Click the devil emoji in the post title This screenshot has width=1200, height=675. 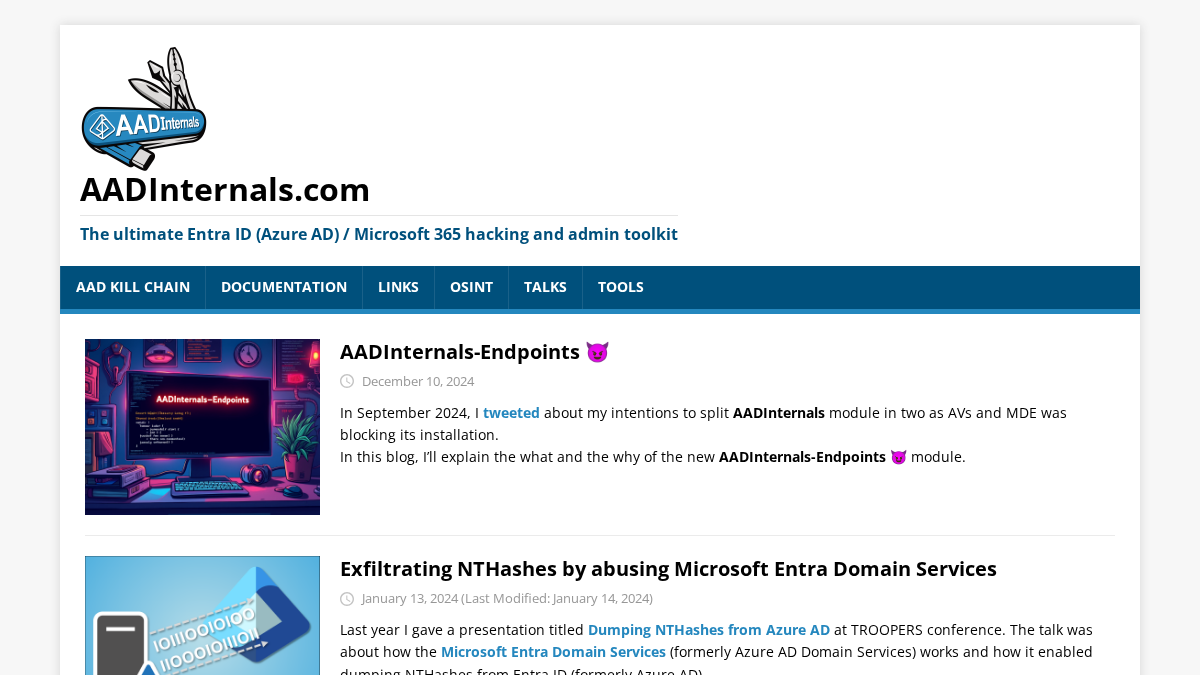(597, 352)
